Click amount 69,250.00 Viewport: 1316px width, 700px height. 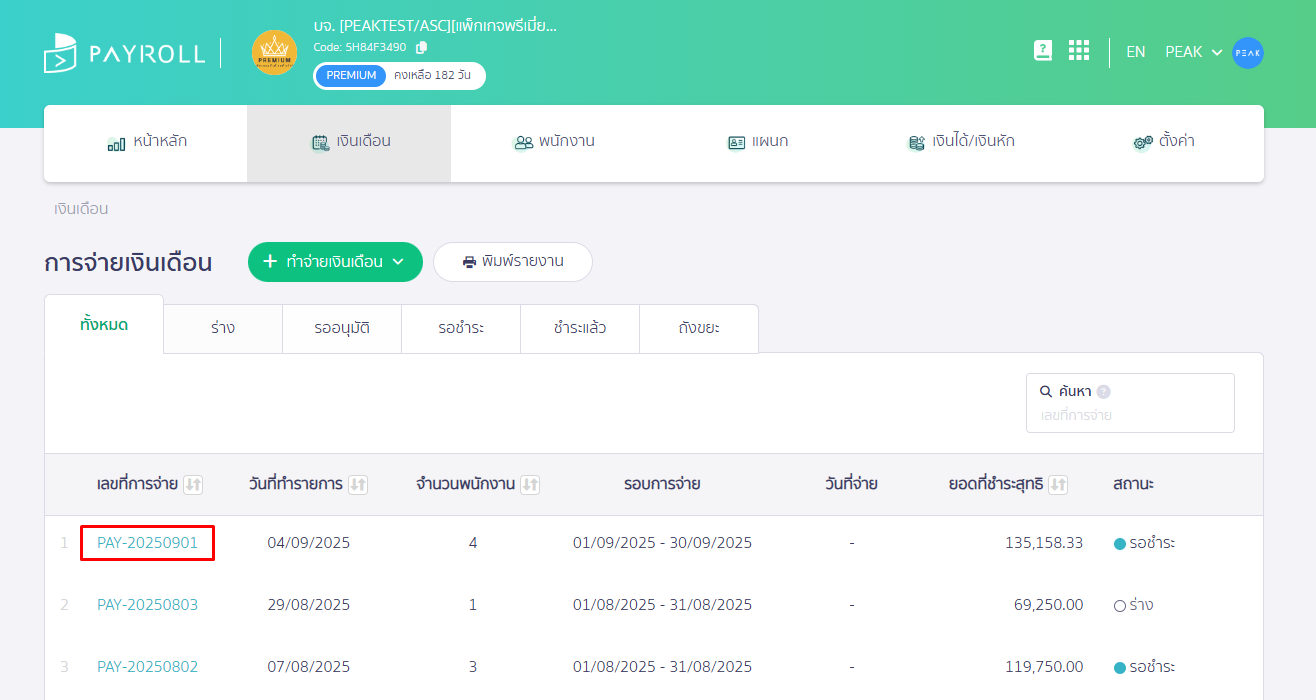(1049, 605)
